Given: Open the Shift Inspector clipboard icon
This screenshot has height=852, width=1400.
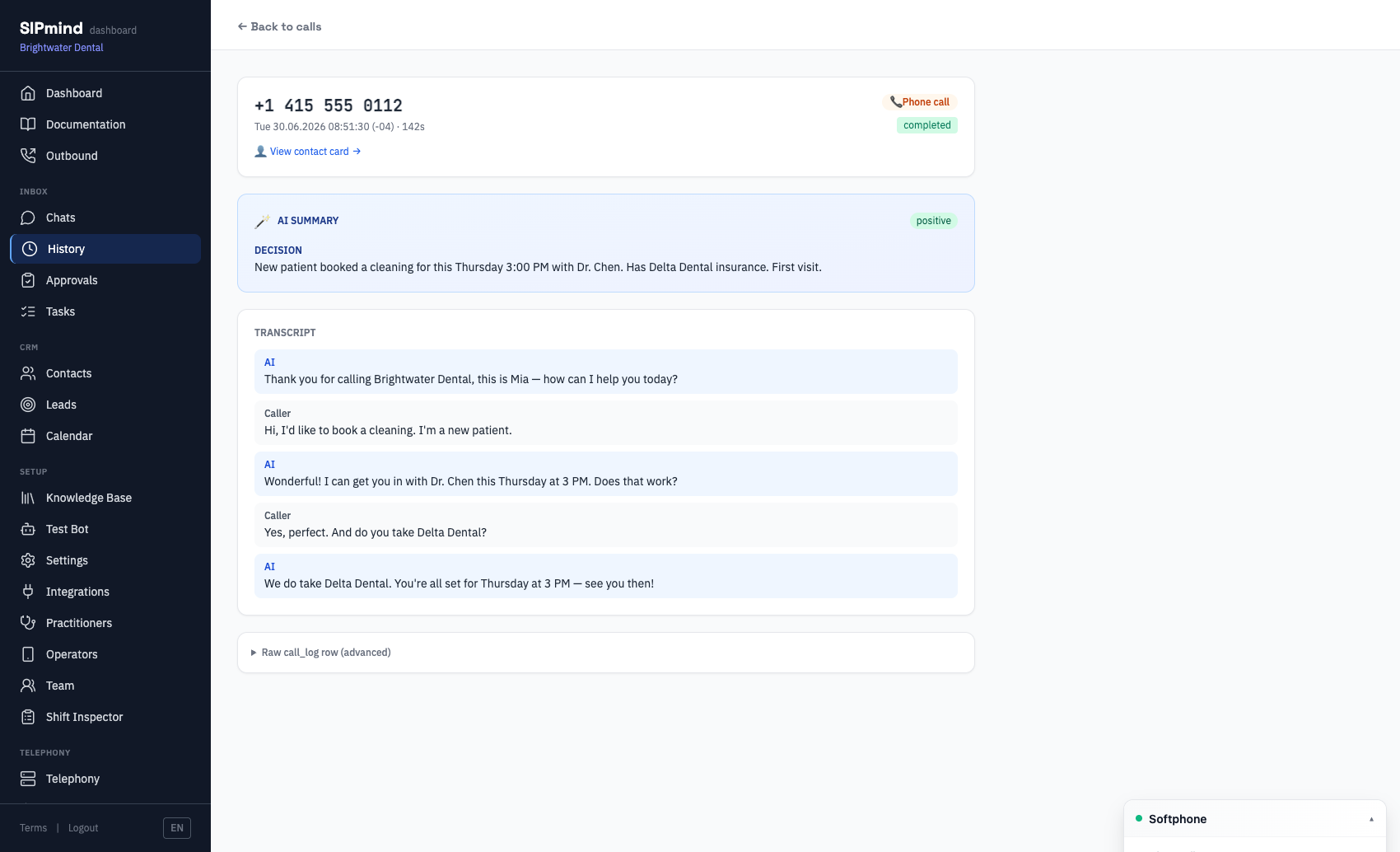Looking at the screenshot, I should pos(28,717).
